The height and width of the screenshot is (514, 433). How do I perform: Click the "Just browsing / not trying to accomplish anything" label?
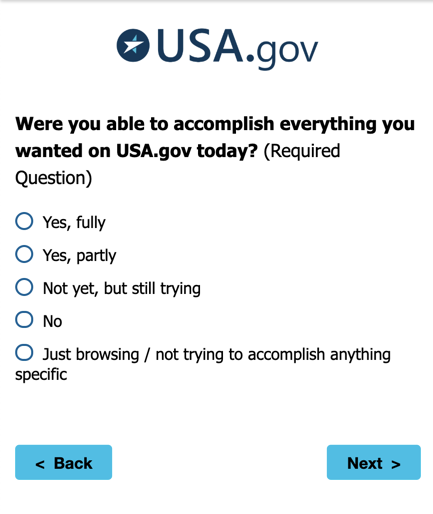click(x=216, y=355)
